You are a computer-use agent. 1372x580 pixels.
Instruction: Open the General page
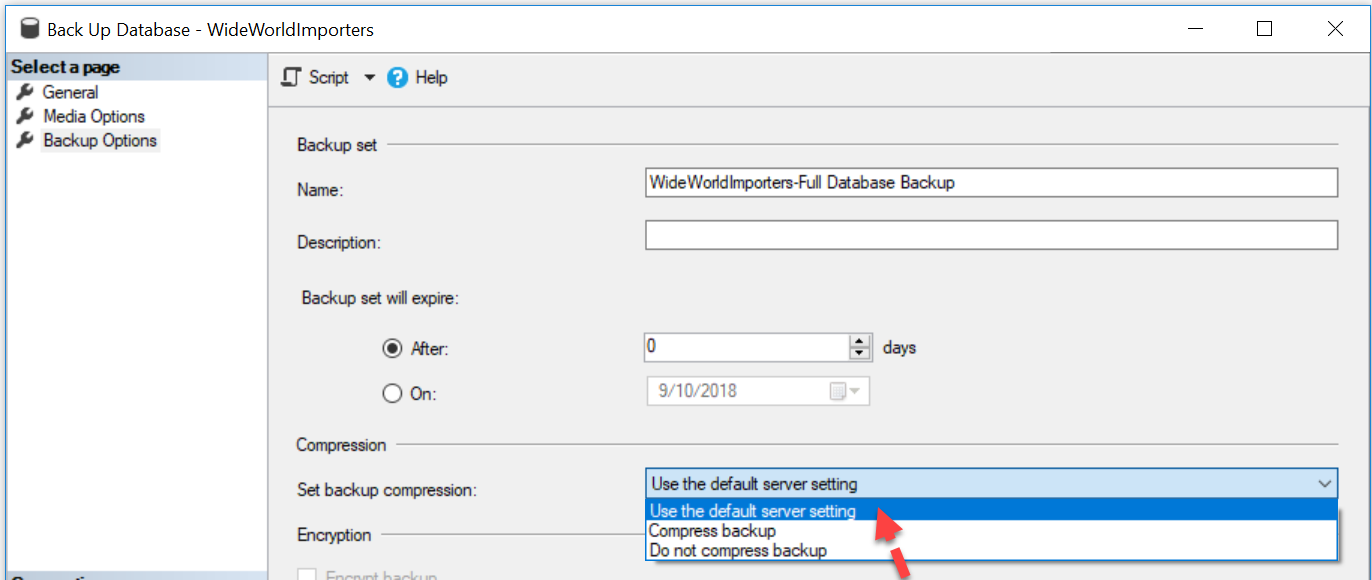pos(70,92)
